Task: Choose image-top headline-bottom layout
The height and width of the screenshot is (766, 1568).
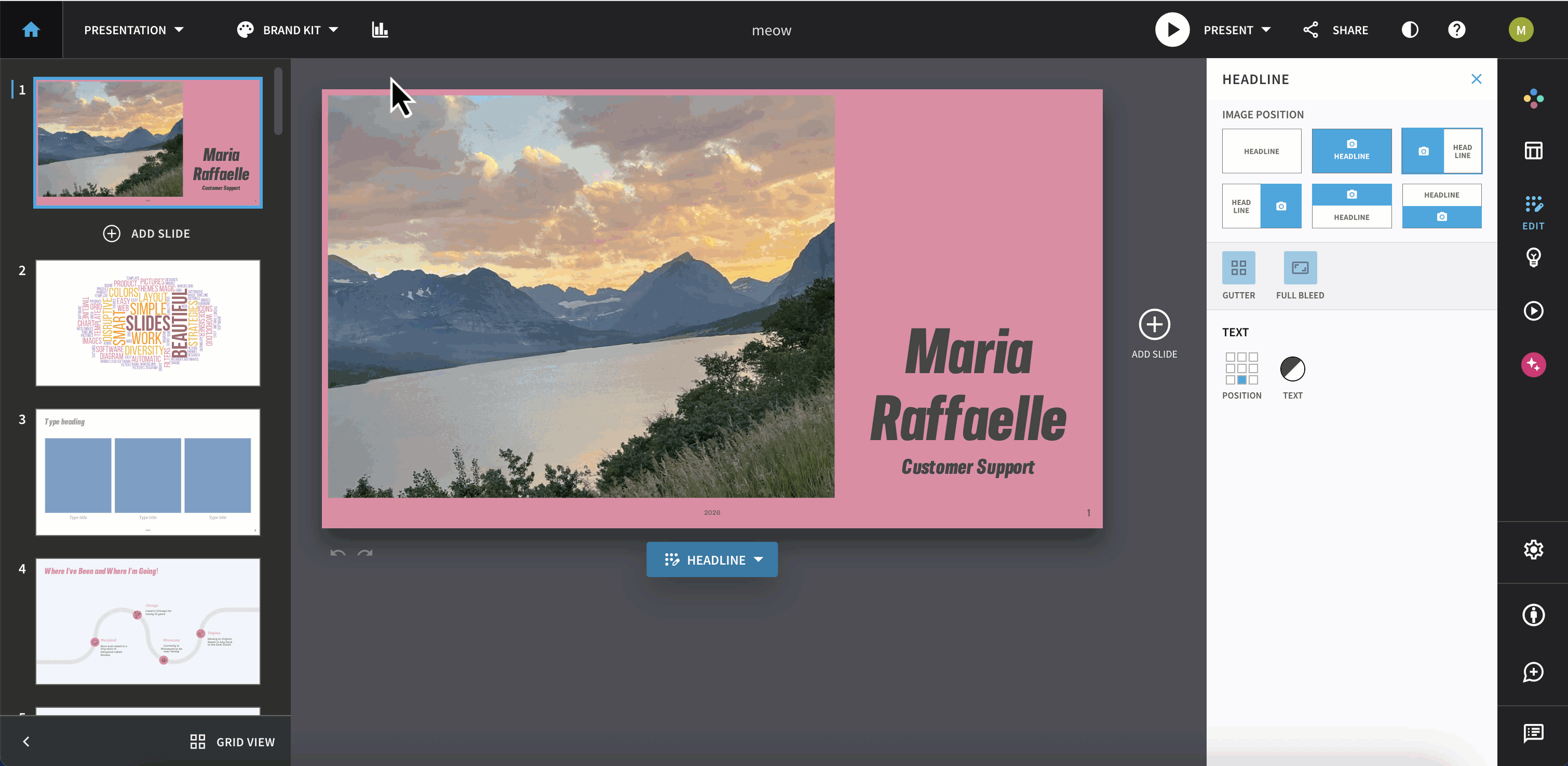Action: (1351, 206)
